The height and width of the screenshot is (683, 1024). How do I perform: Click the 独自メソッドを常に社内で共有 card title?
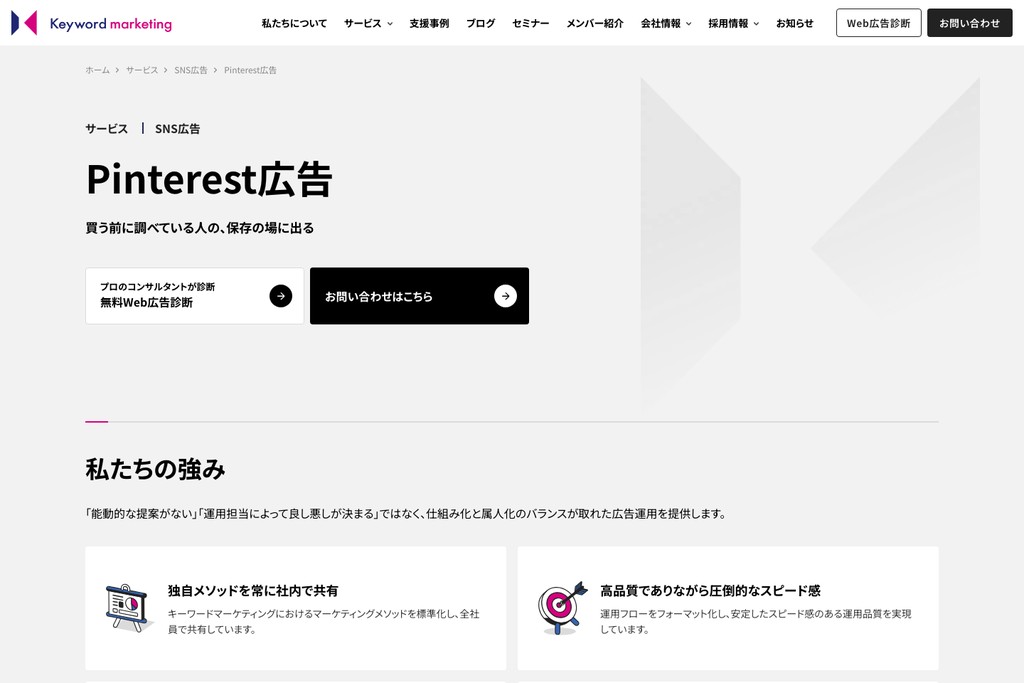pyautogui.click(x=253, y=590)
